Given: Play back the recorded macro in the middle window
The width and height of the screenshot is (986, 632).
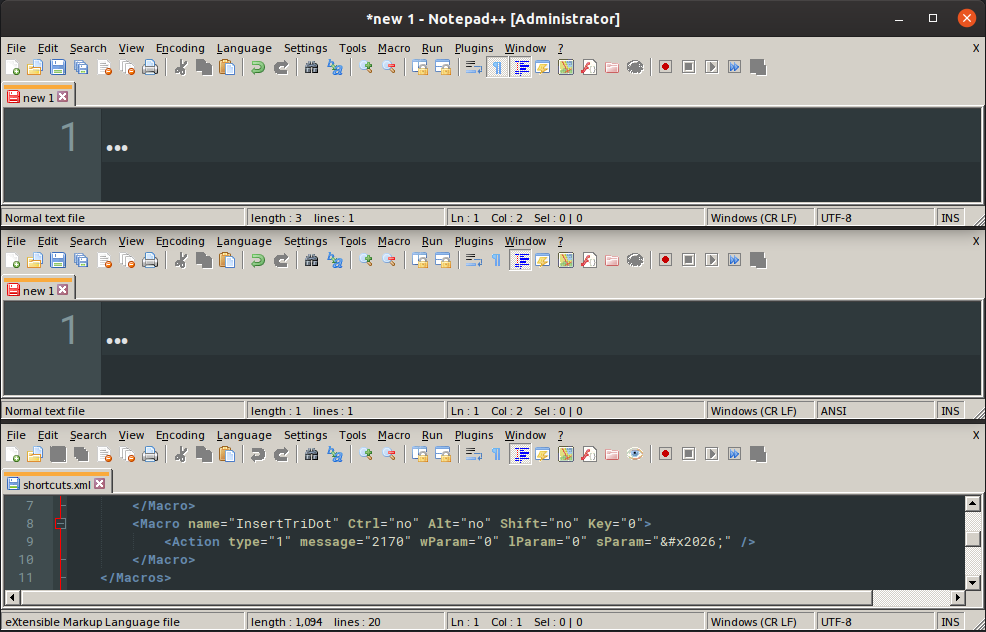Looking at the screenshot, I should pos(711,260).
